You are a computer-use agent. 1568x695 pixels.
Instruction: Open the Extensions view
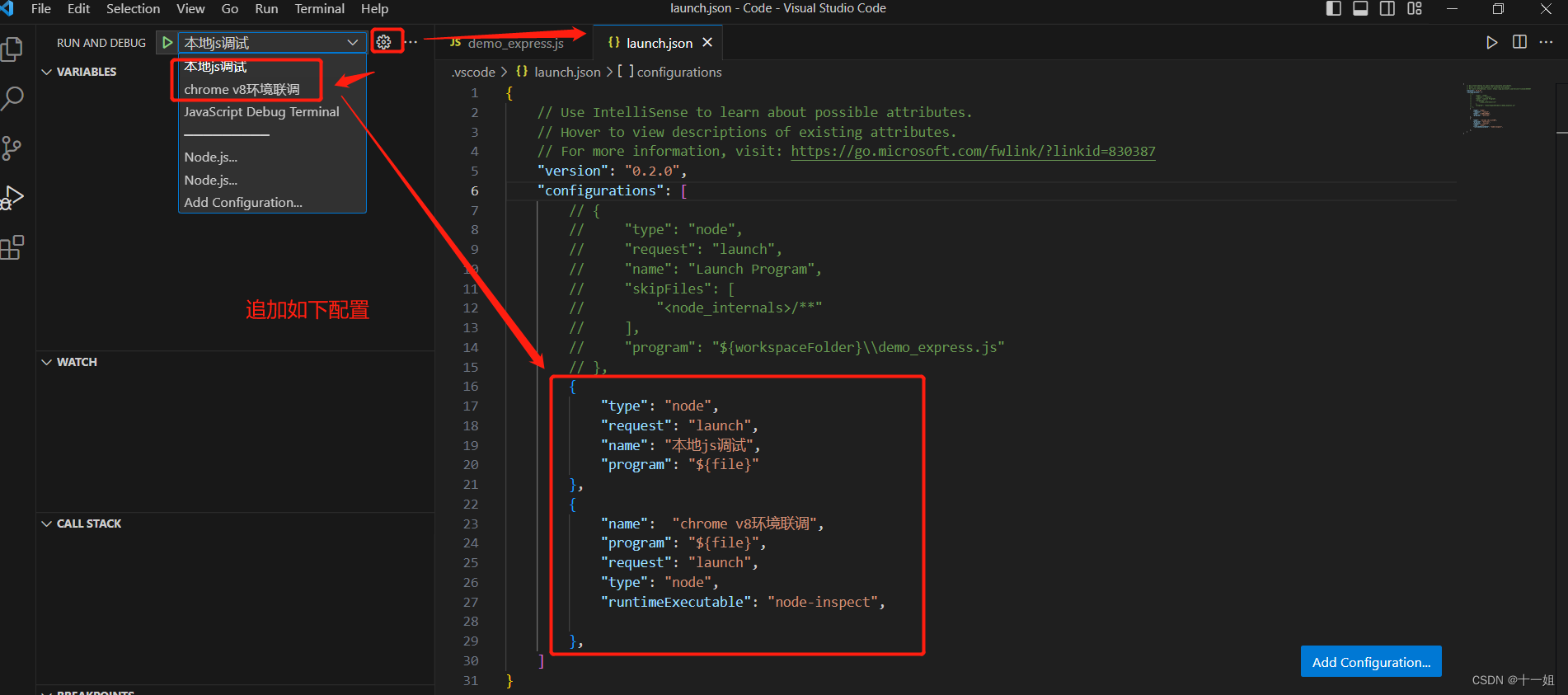(12, 247)
